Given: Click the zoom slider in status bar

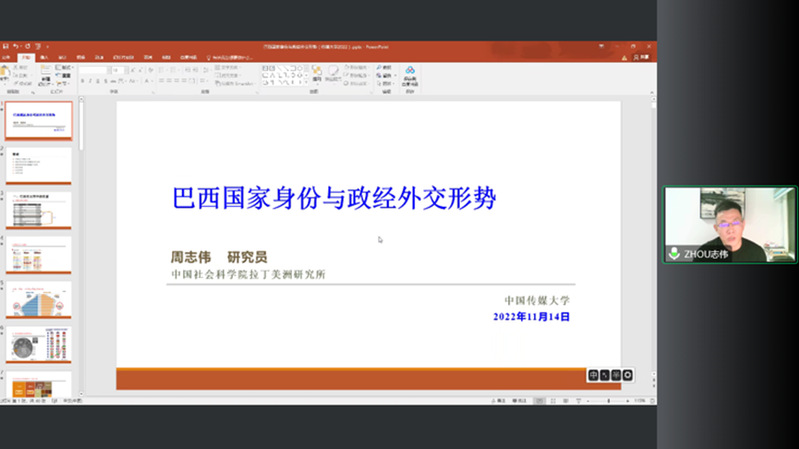Looking at the screenshot, I should (610, 401).
